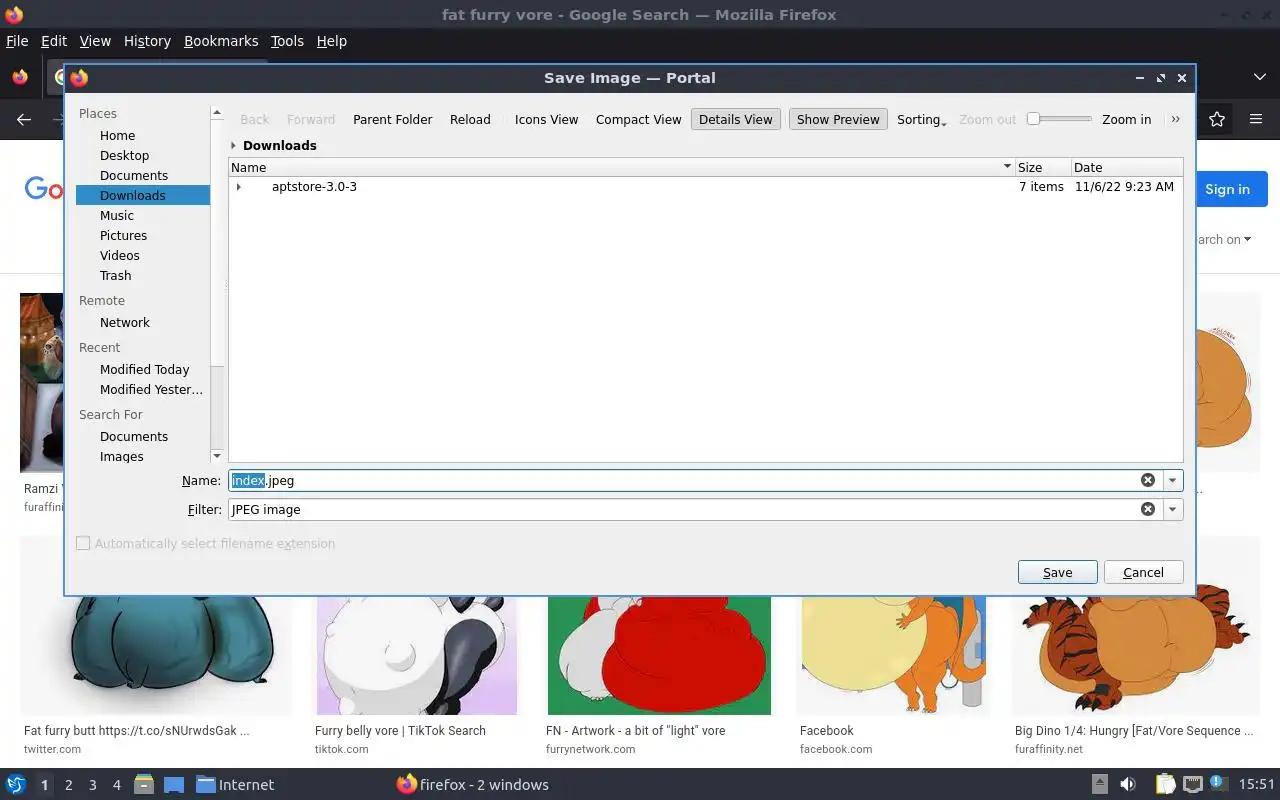Open file manager icon in taskbar
This screenshot has width=1280, height=800.
[143, 784]
